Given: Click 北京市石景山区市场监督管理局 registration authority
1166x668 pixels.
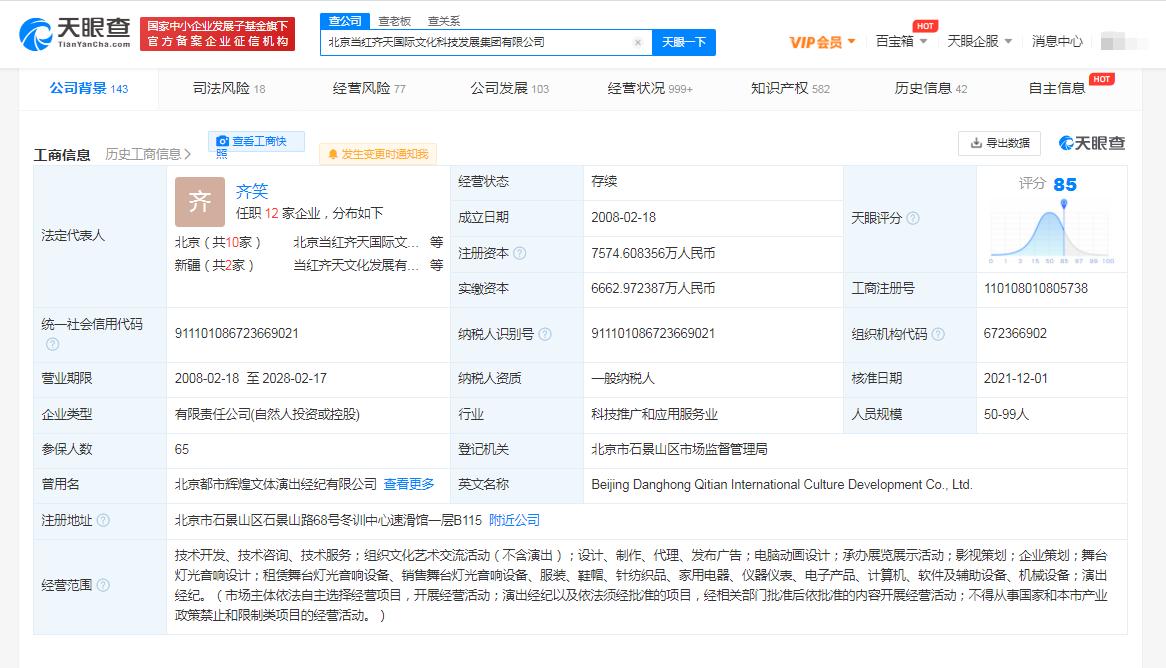Looking at the screenshot, I should [x=679, y=449].
